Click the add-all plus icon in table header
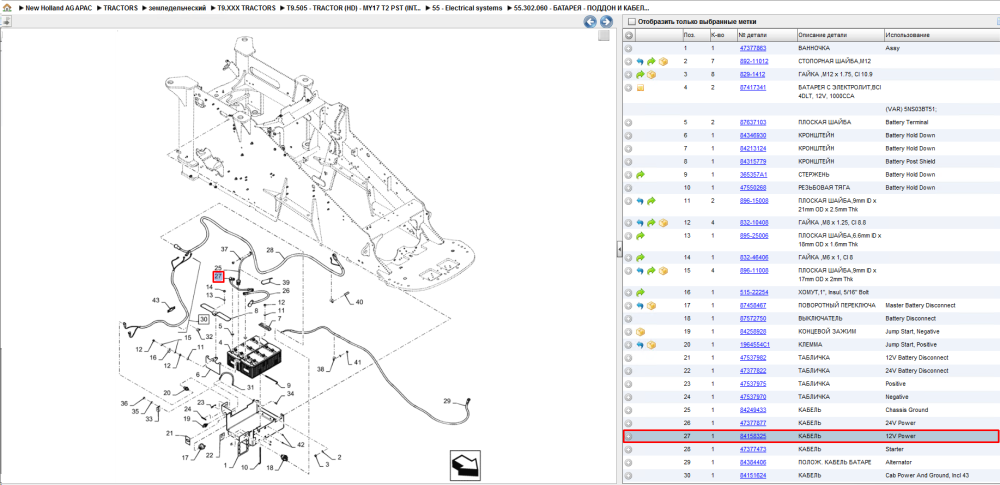Screen dimensions: 1000x485 pyautogui.click(x=629, y=35)
